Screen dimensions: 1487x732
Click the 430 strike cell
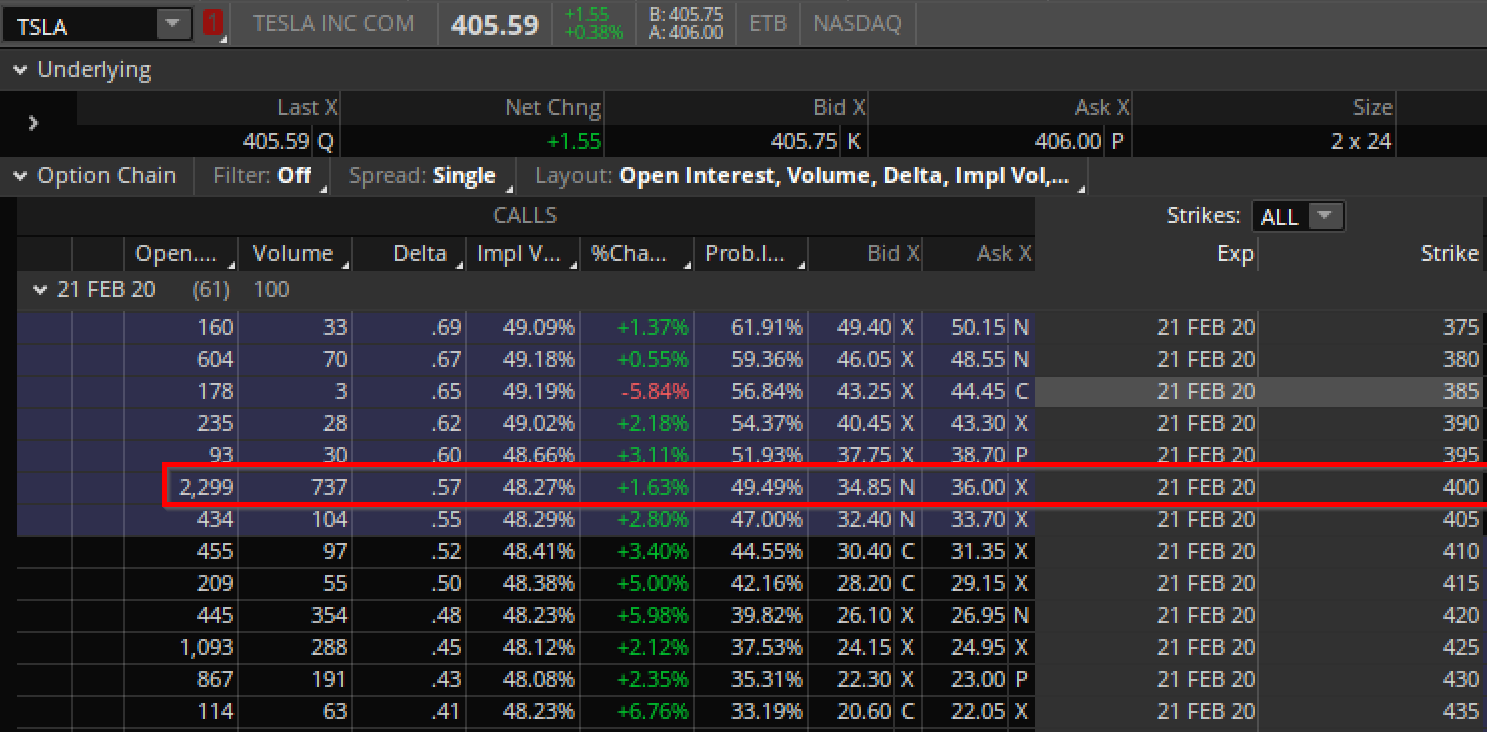[1372, 679]
